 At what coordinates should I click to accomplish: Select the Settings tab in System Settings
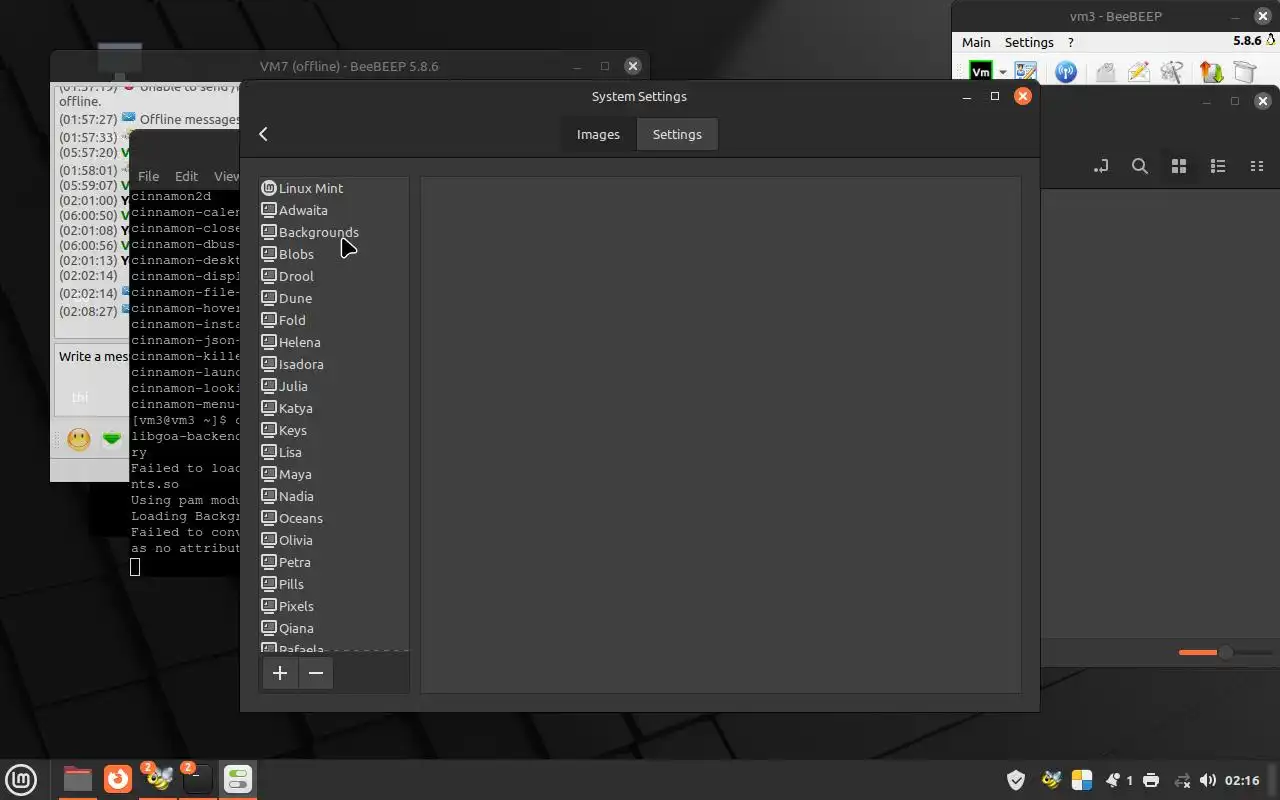[677, 134]
